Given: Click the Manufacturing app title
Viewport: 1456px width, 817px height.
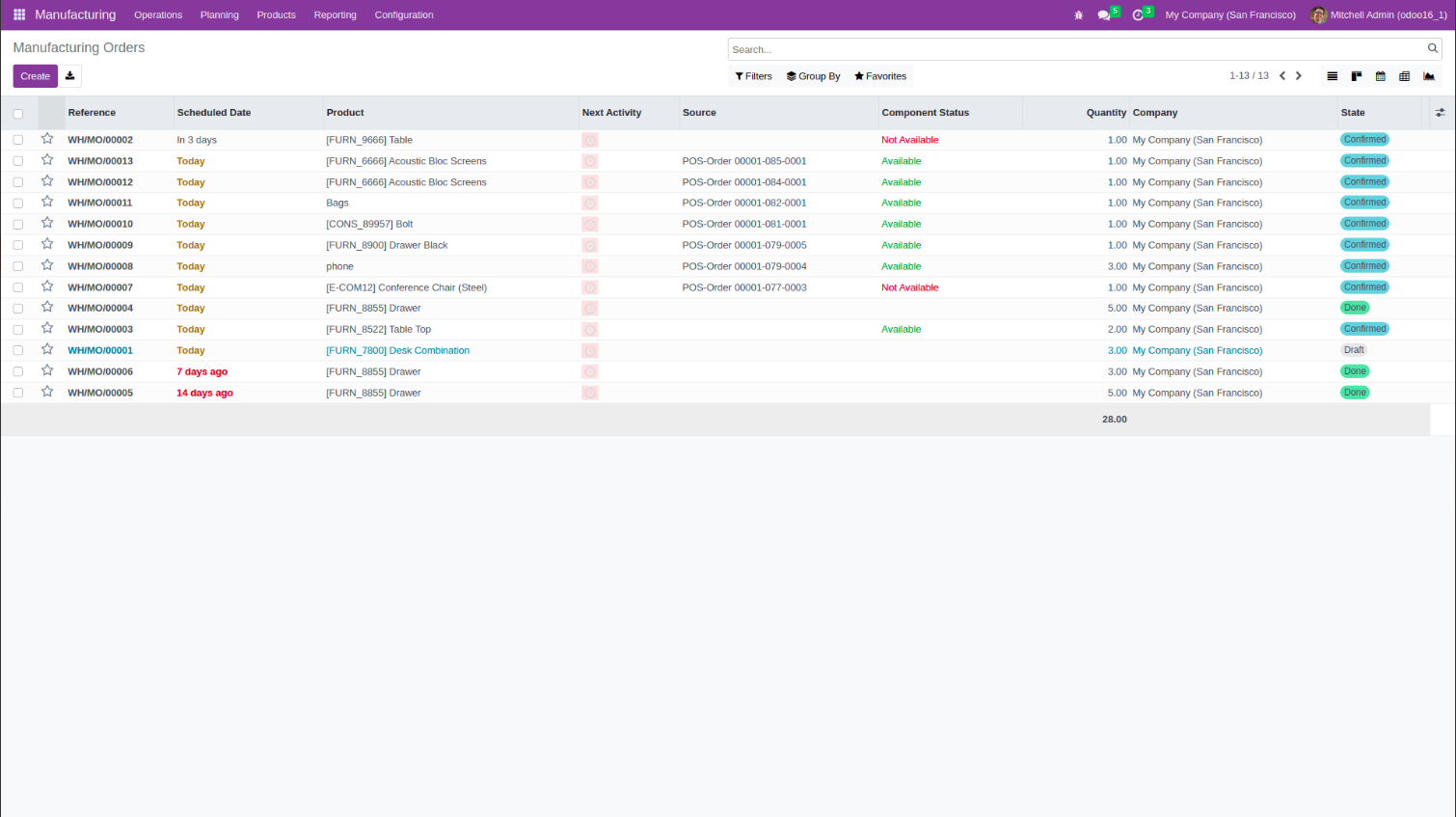Looking at the screenshot, I should [x=75, y=14].
